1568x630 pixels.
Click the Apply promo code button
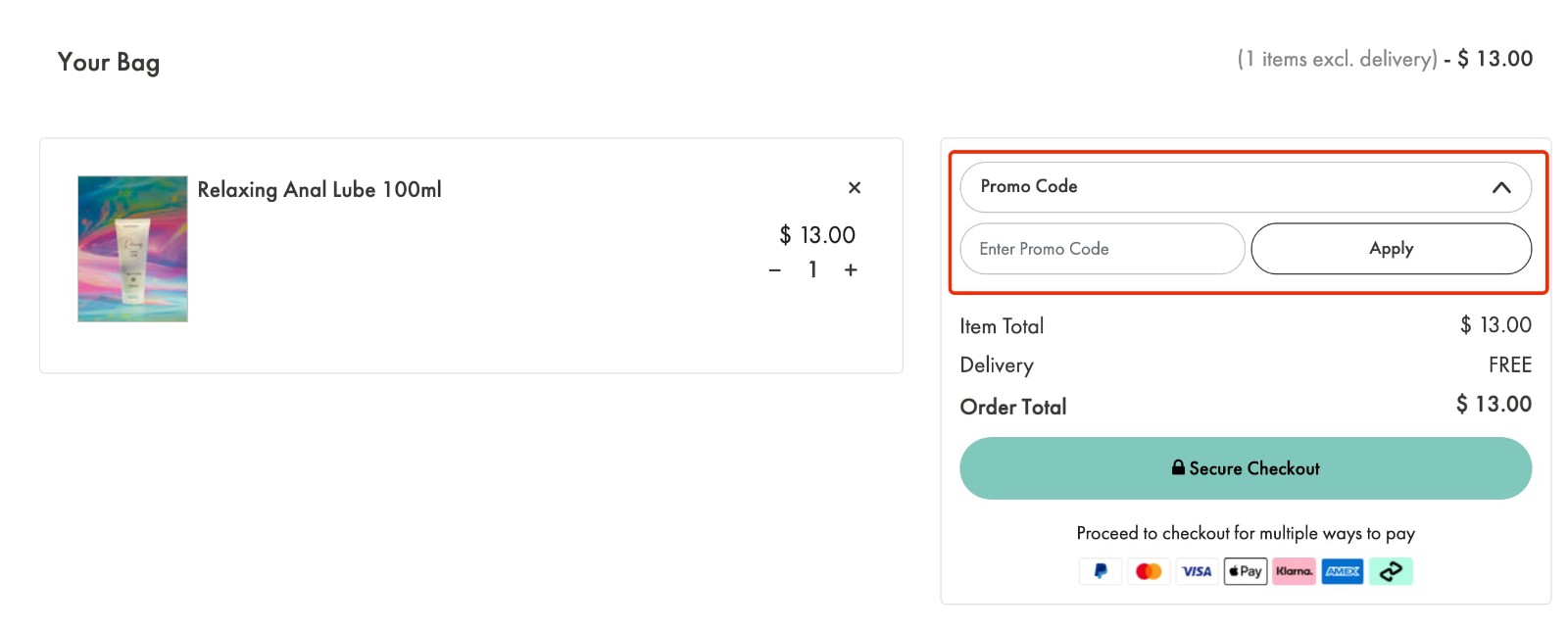coord(1391,248)
